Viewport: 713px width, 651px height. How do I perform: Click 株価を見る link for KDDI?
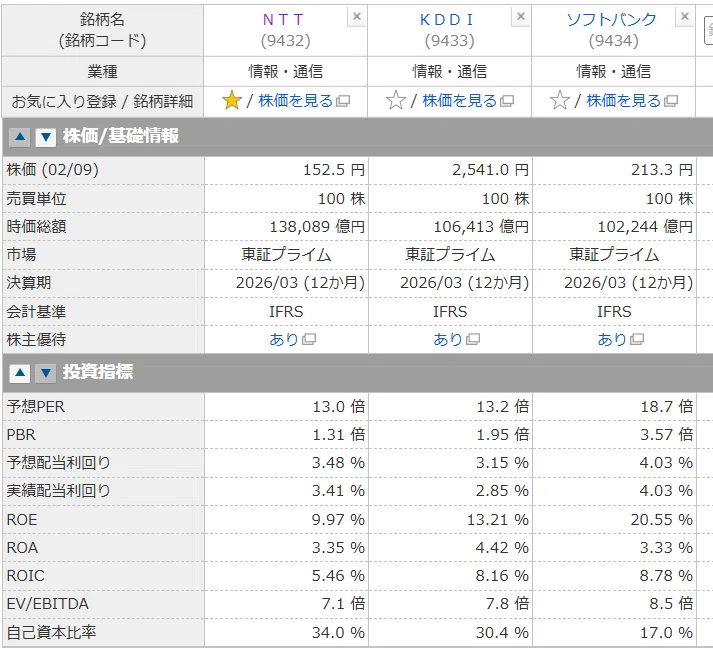[x=460, y=100]
